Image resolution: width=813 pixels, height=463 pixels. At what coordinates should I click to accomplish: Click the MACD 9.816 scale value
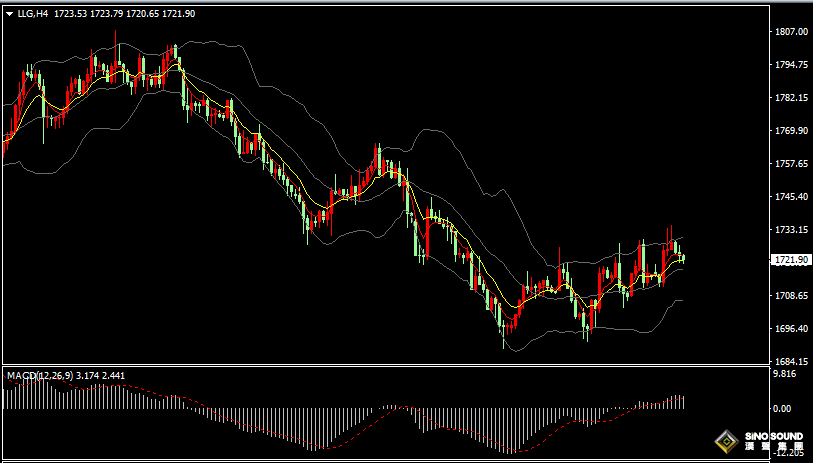[782, 375]
